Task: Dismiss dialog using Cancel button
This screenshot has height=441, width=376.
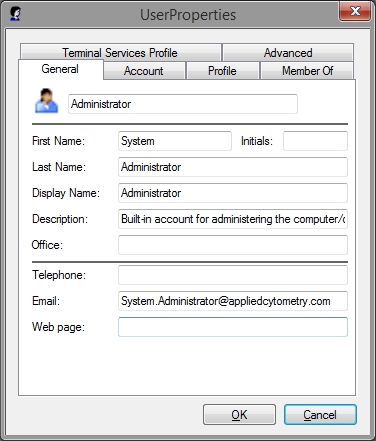Action: coord(320,415)
